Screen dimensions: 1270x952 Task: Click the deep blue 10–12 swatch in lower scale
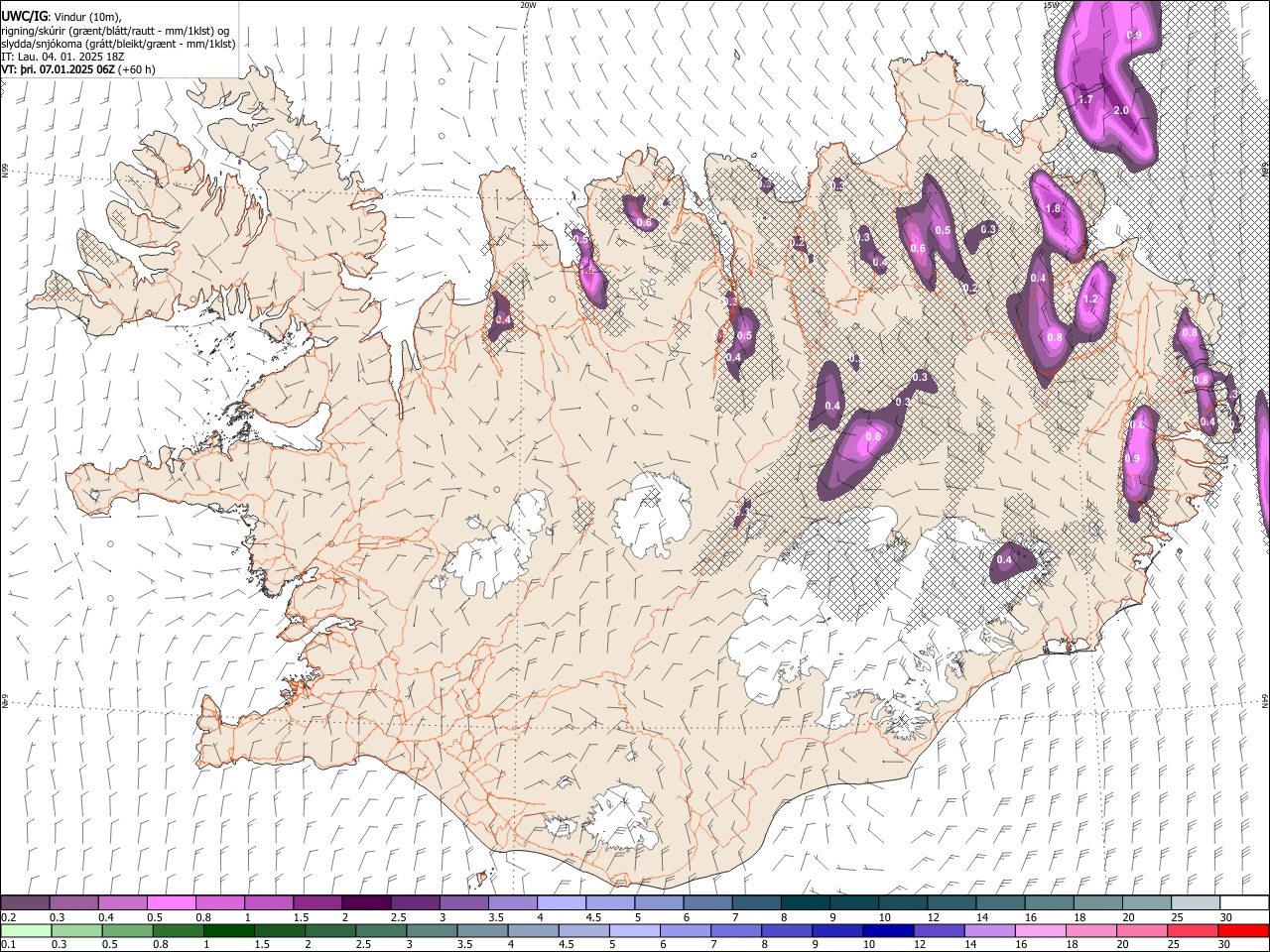(x=888, y=930)
